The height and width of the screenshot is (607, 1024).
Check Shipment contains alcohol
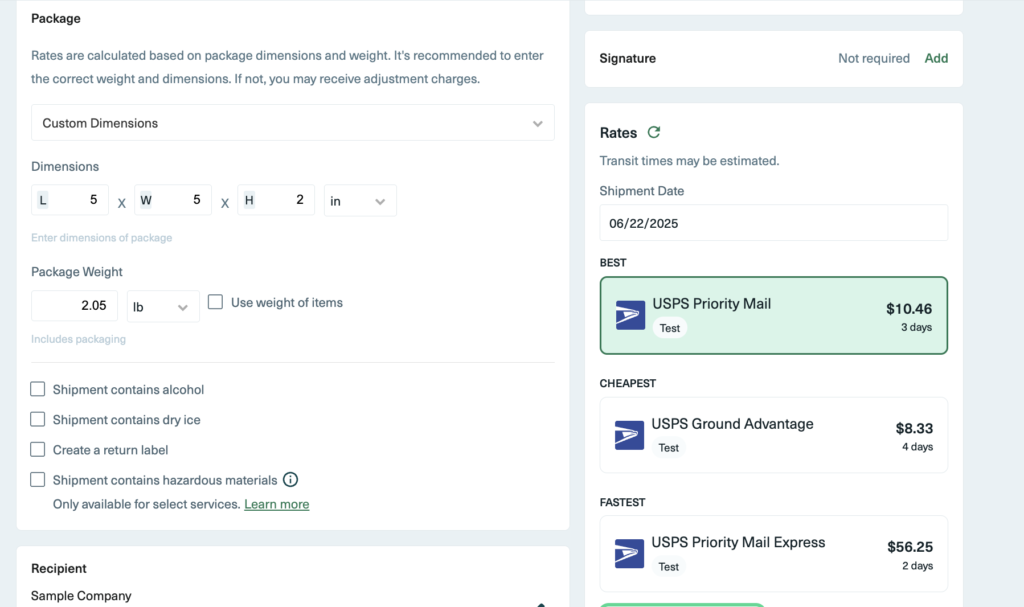(x=38, y=390)
